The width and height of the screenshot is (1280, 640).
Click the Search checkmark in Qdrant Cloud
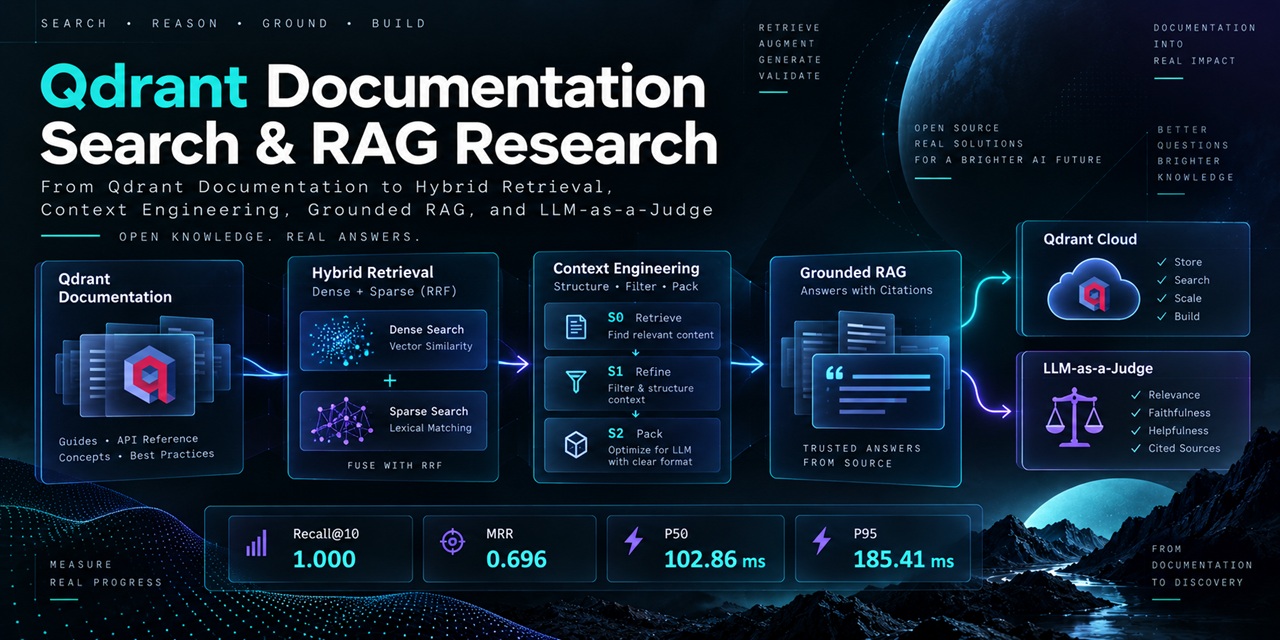click(x=1161, y=280)
